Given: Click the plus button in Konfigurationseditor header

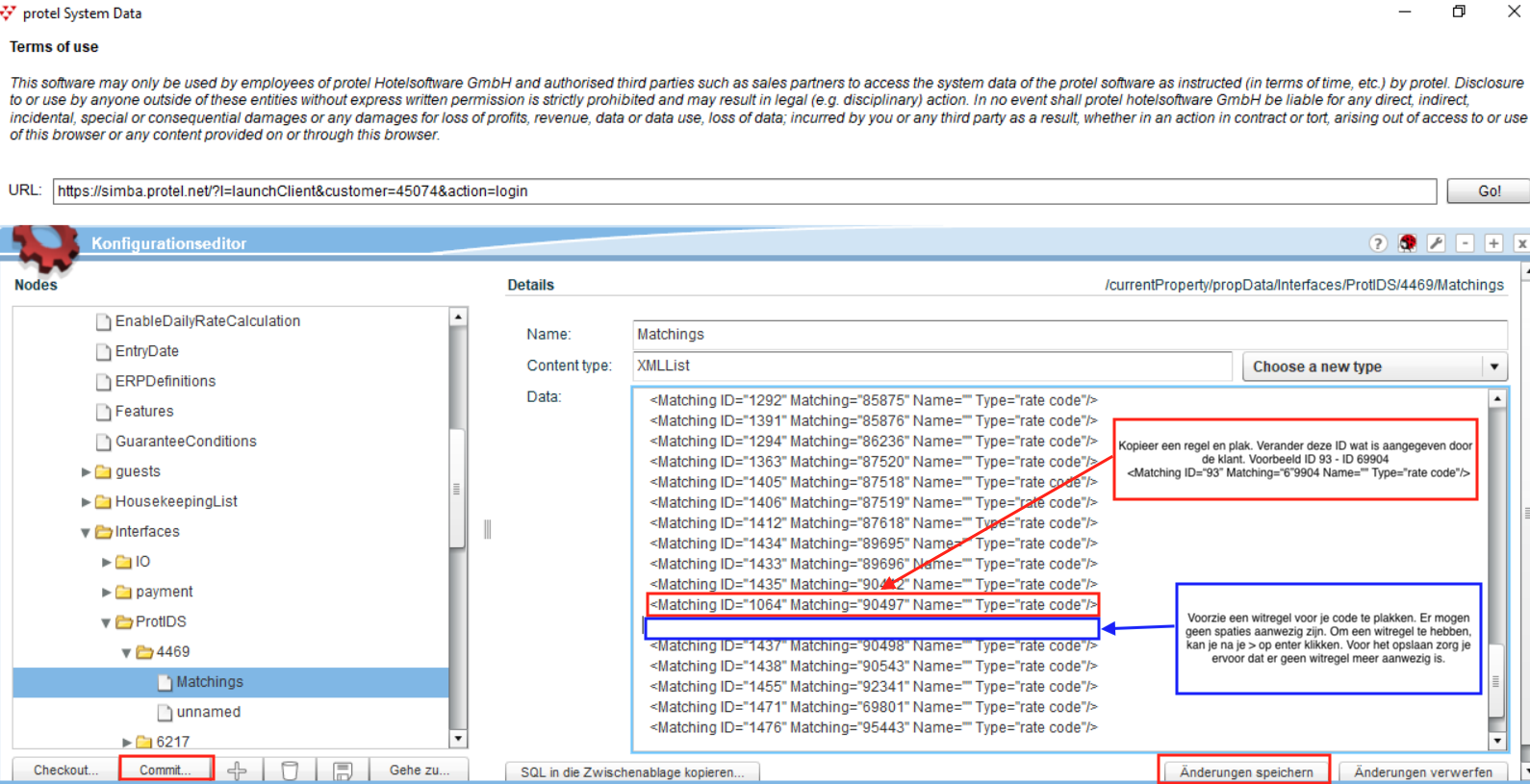Looking at the screenshot, I should click(1493, 243).
